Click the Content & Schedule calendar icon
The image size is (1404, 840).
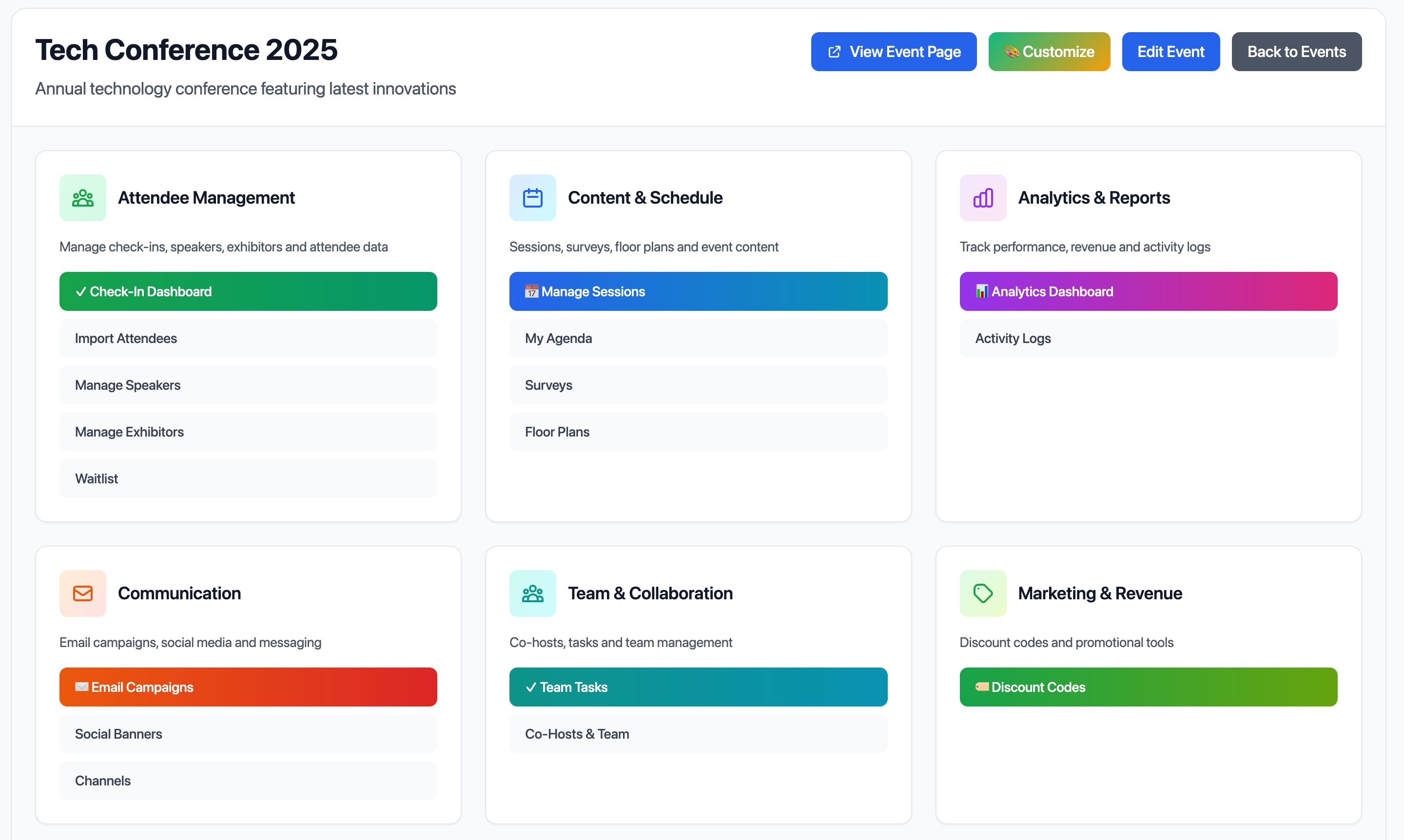click(x=532, y=197)
